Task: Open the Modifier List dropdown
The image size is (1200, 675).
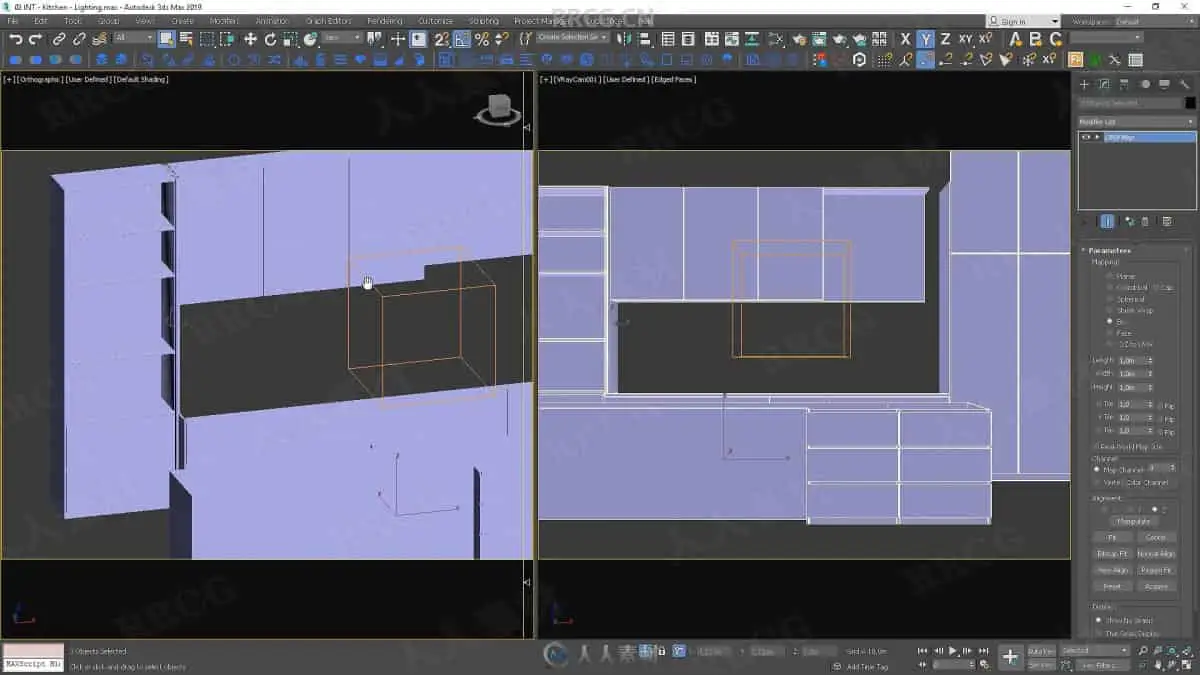Action: pos(1137,121)
